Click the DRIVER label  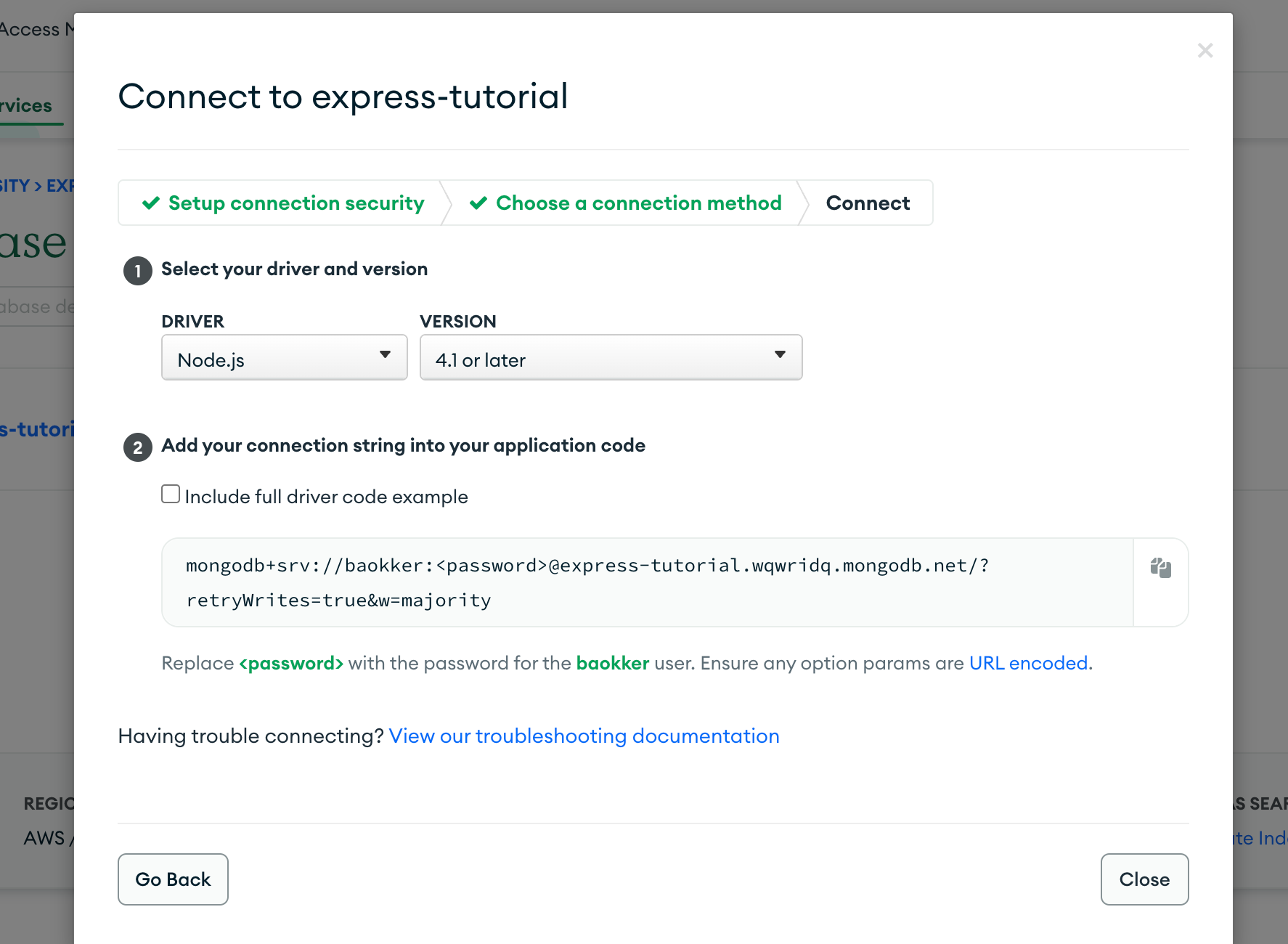(x=192, y=321)
